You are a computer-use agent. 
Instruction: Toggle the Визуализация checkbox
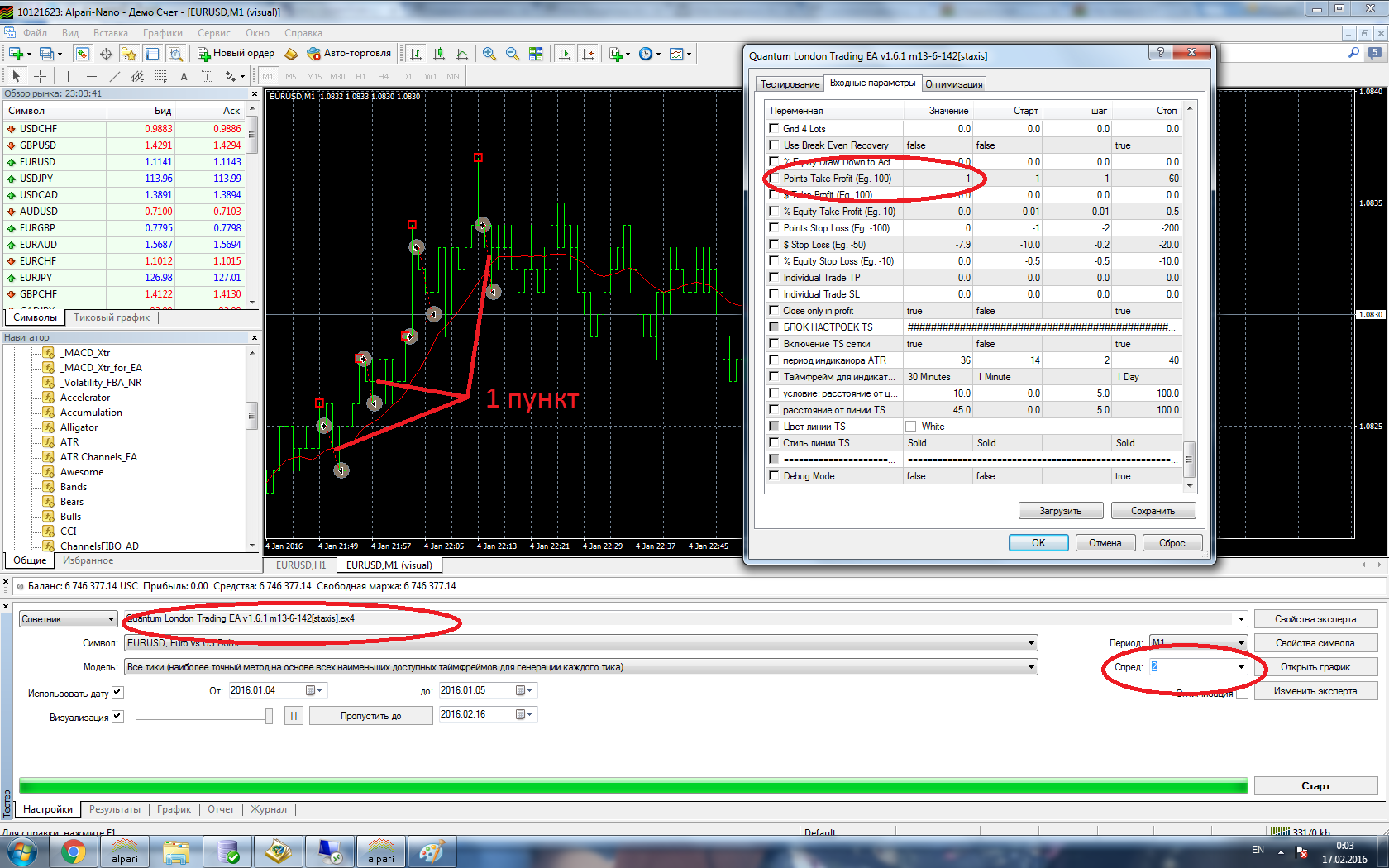[117, 717]
